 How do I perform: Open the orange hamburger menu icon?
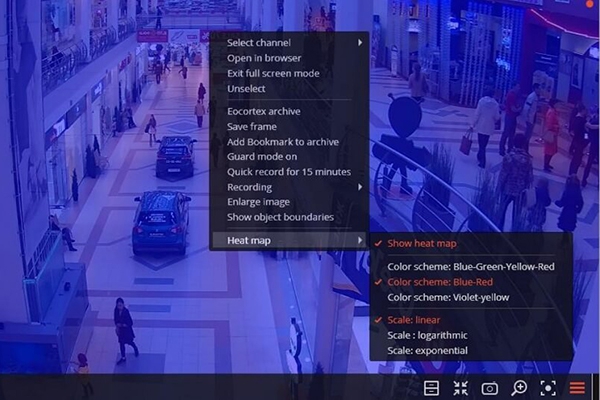(577, 388)
